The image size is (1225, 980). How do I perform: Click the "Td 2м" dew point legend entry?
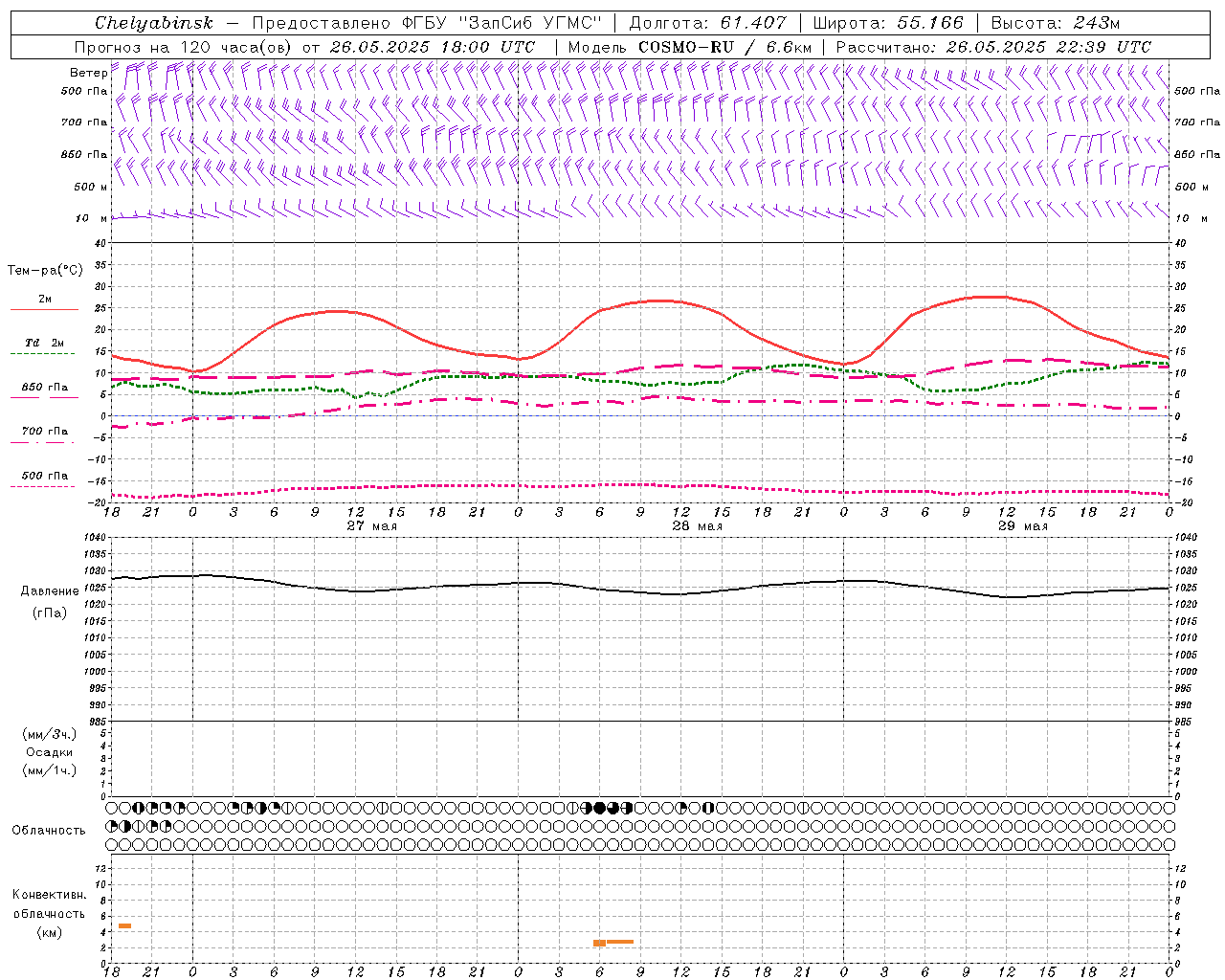[x=44, y=343]
